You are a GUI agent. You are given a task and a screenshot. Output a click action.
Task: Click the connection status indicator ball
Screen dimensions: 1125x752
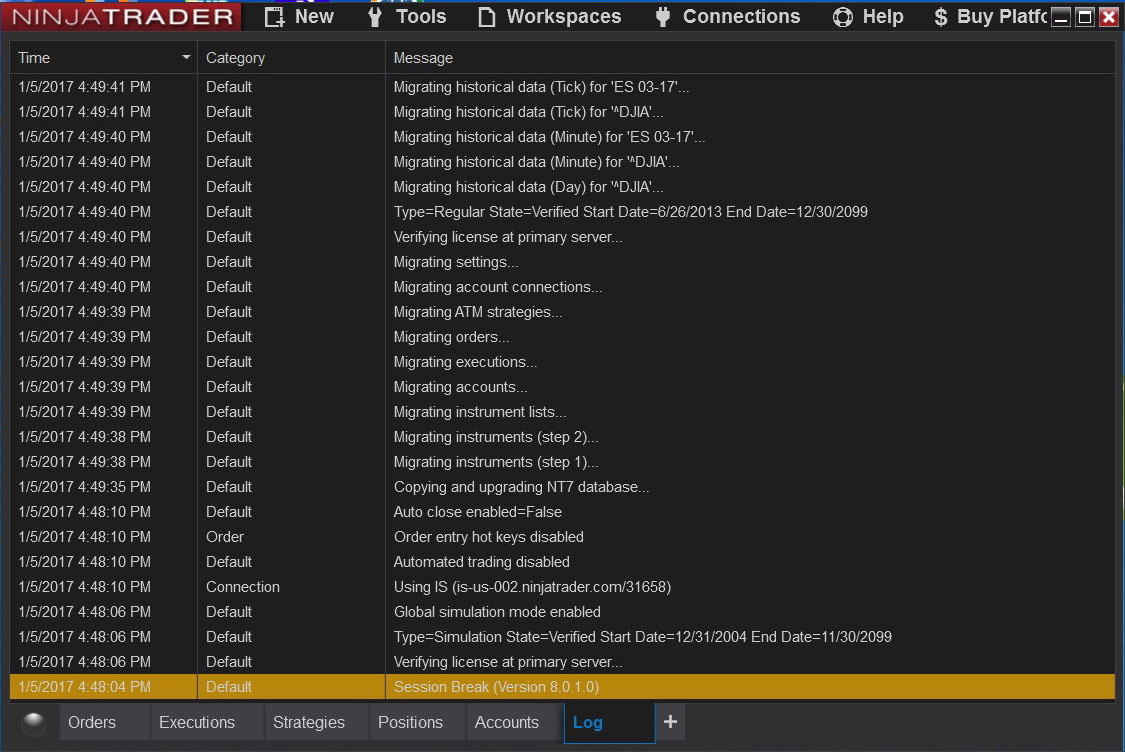click(33, 723)
